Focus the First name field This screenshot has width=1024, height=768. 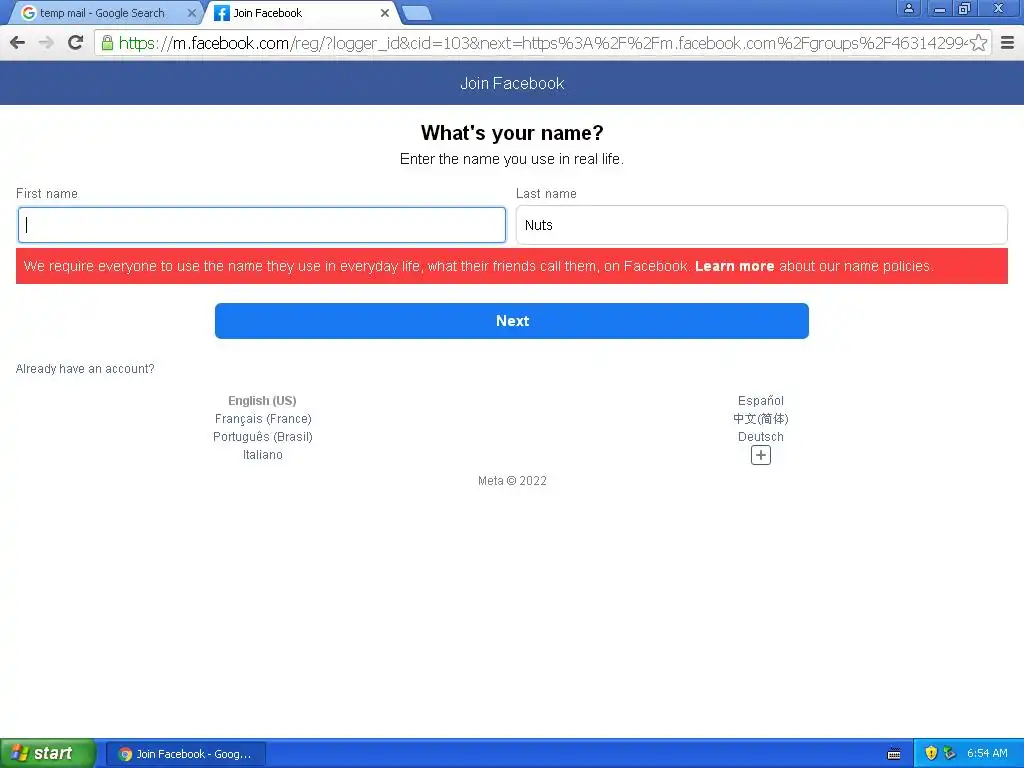[261, 225]
